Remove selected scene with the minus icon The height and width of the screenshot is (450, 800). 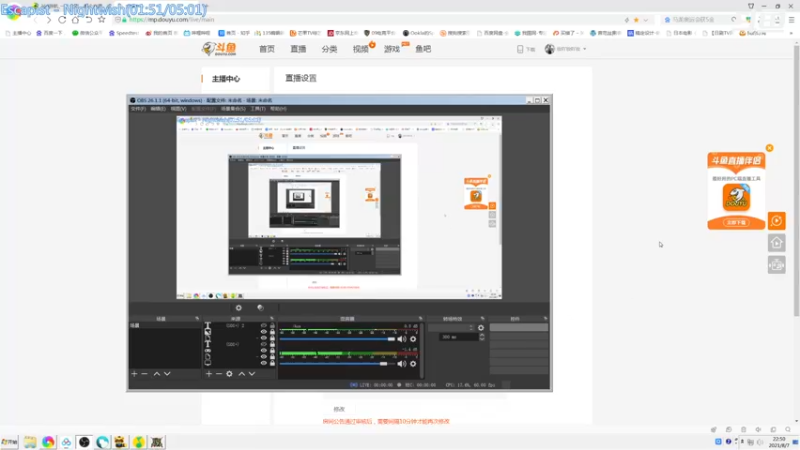pyautogui.click(x=144, y=374)
